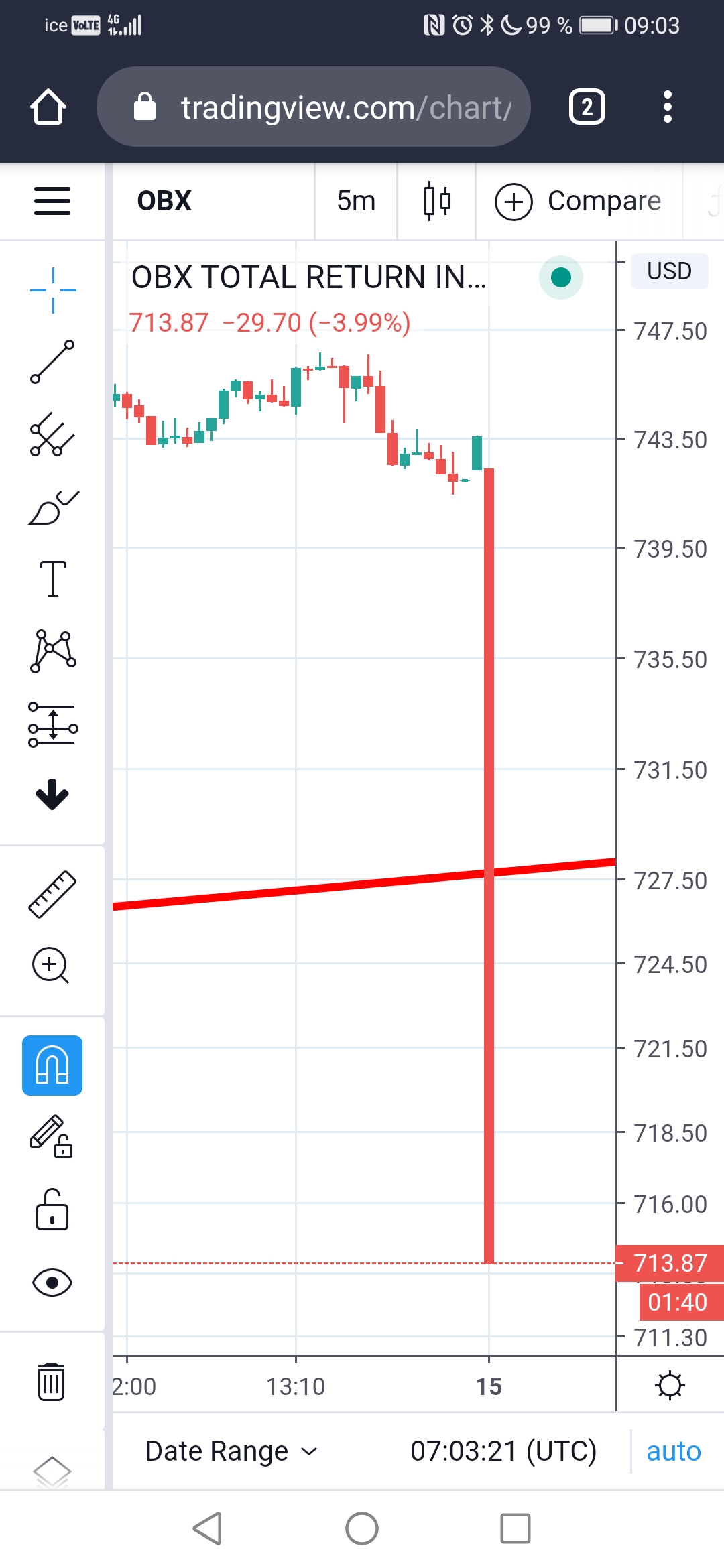This screenshot has height=1568, width=724.
Task: Toggle magnet mode snapping
Action: (52, 1065)
